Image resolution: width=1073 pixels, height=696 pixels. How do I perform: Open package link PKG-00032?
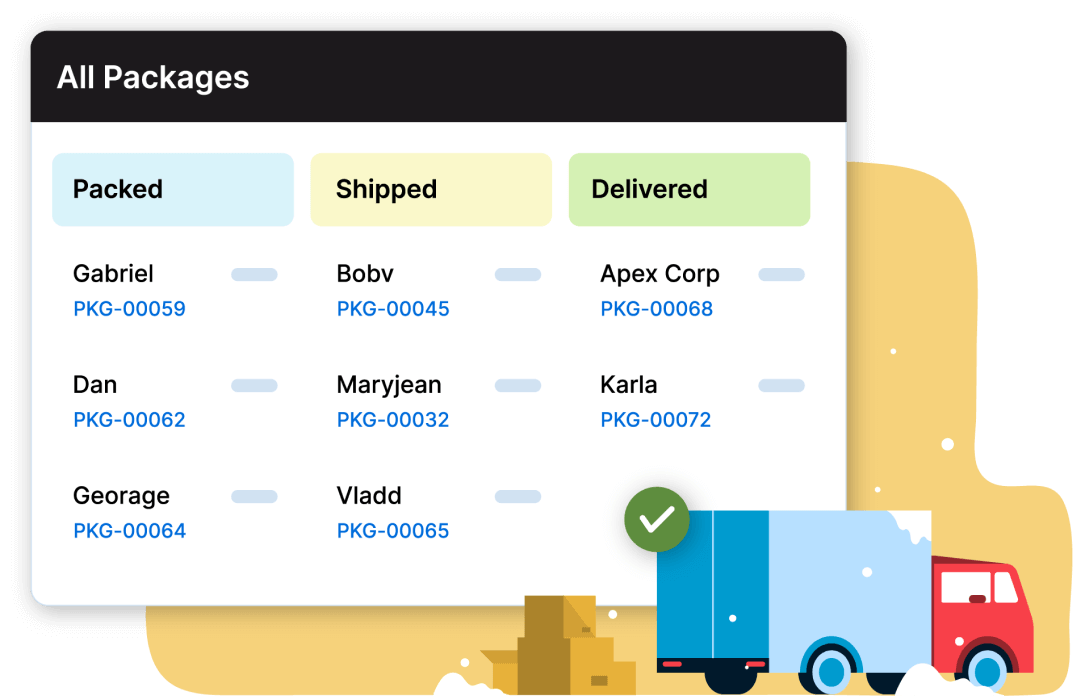[393, 420]
